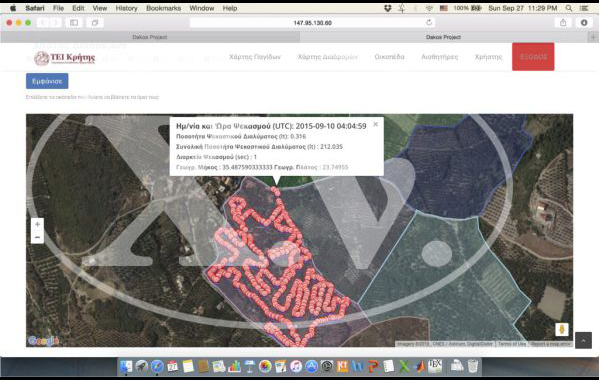This screenshot has height=380, width=599.
Task: Open Χάρτης Παγίδων nav link
Action: [255, 57]
